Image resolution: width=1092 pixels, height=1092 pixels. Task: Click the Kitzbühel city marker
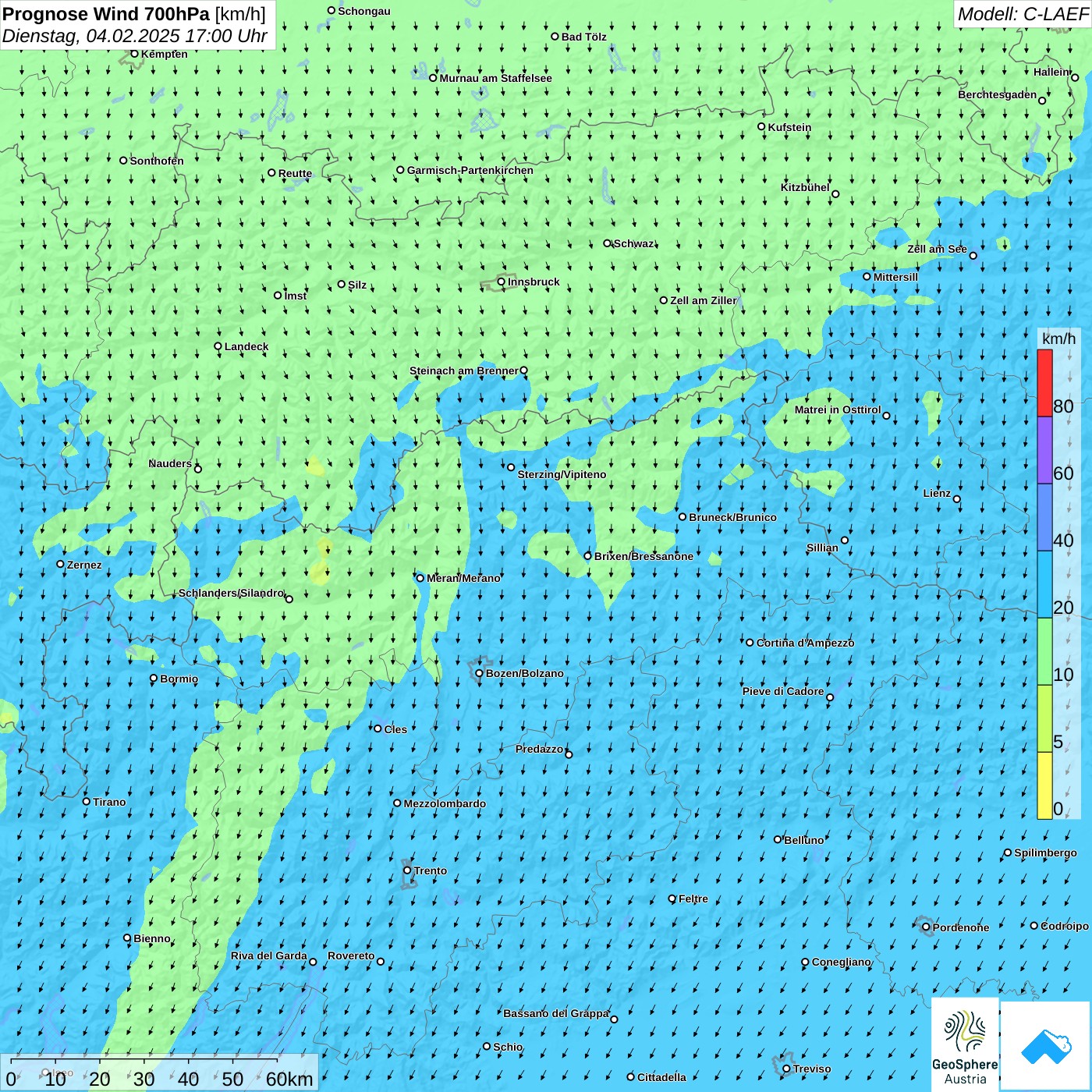click(835, 194)
